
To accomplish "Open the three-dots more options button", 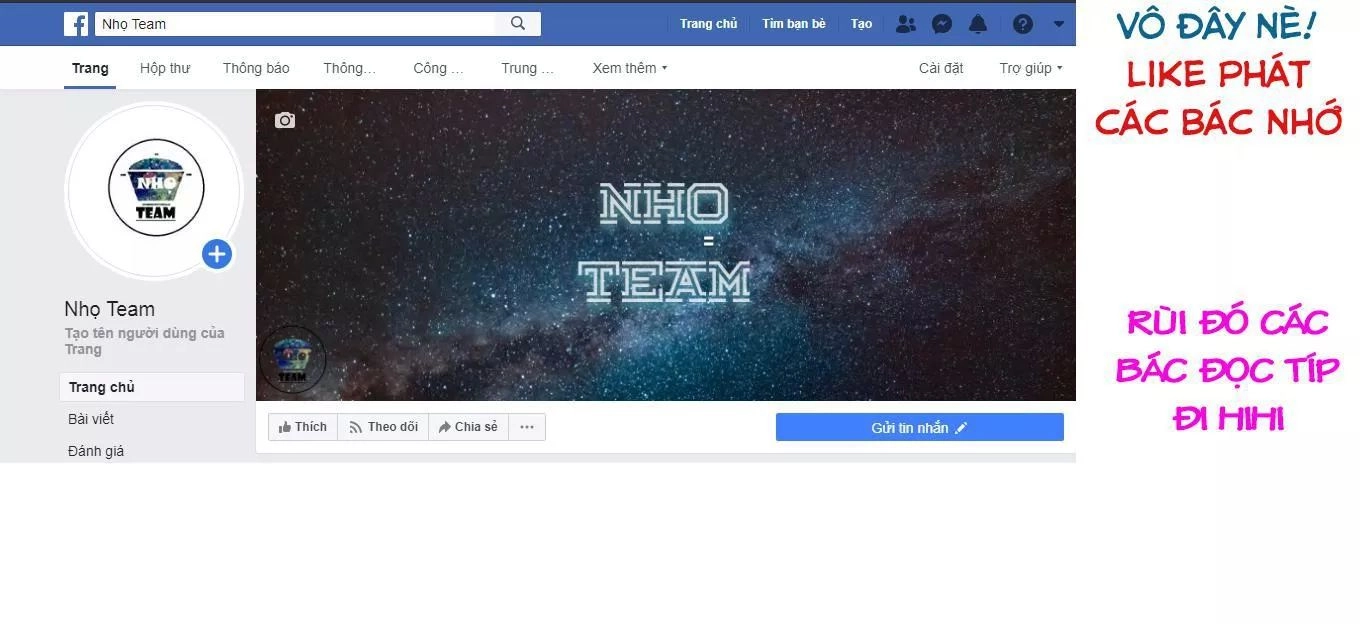I will click(527, 427).
